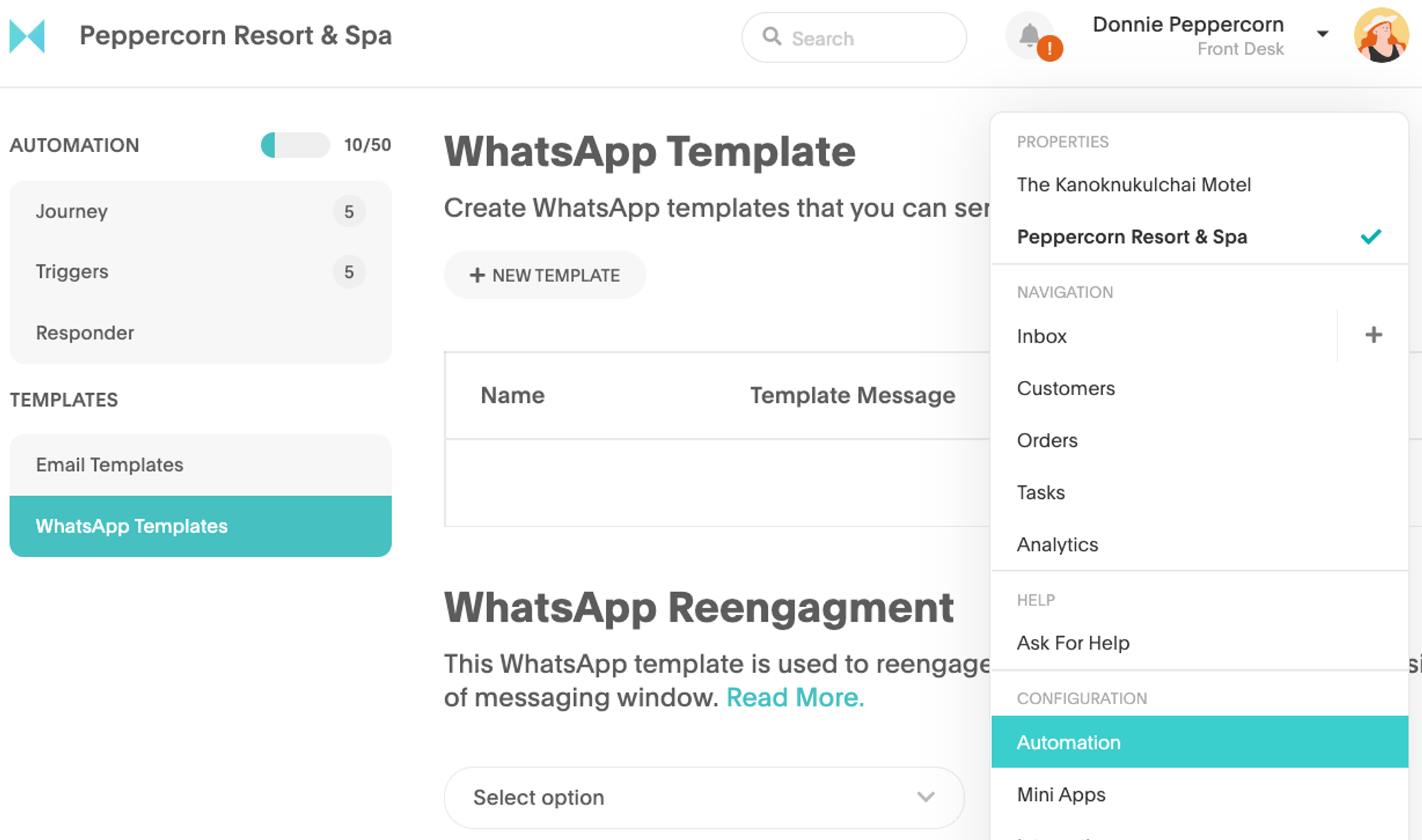The width and height of the screenshot is (1422, 840).
Task: Click NEW TEMPLATE button to create template
Action: (x=545, y=275)
